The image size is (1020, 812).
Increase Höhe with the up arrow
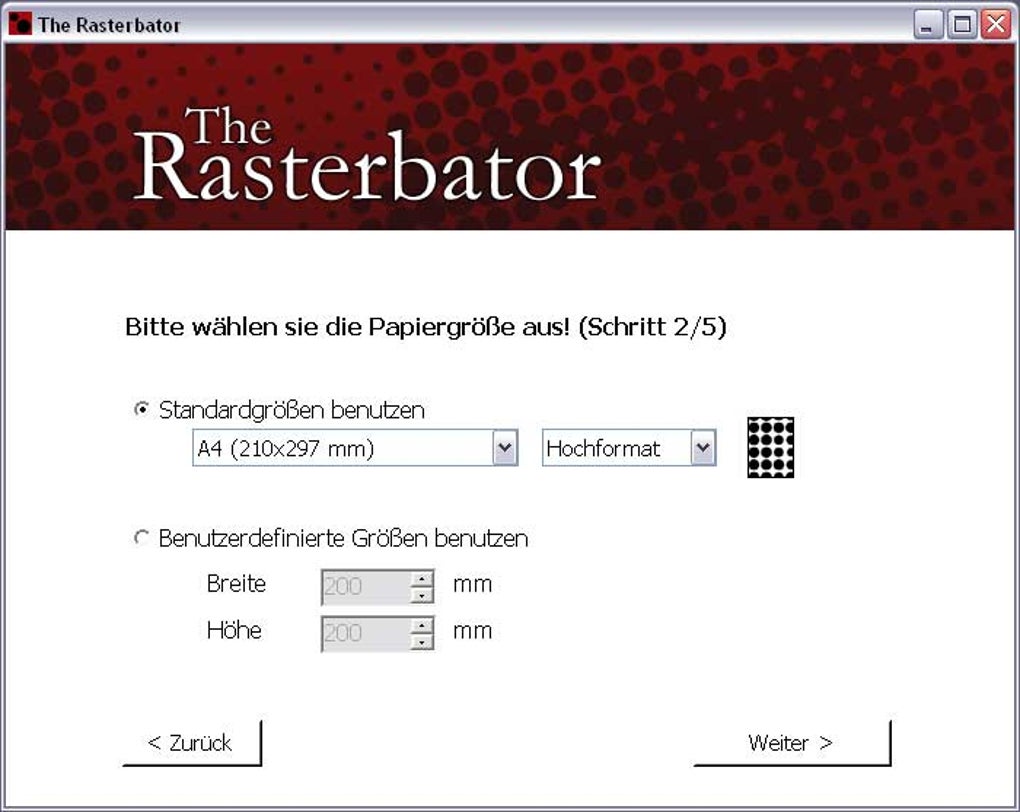(x=422, y=625)
